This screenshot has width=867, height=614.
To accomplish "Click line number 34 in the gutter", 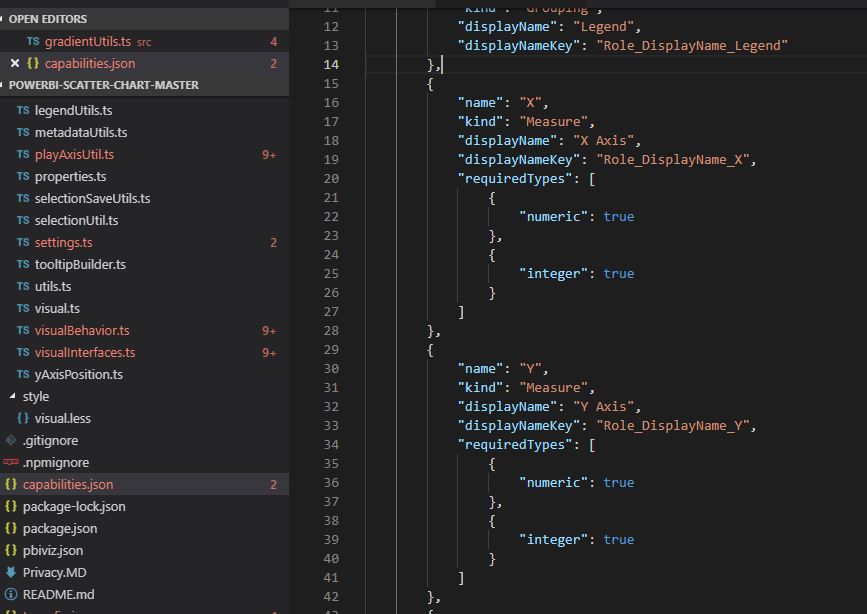I will pyautogui.click(x=331, y=445).
